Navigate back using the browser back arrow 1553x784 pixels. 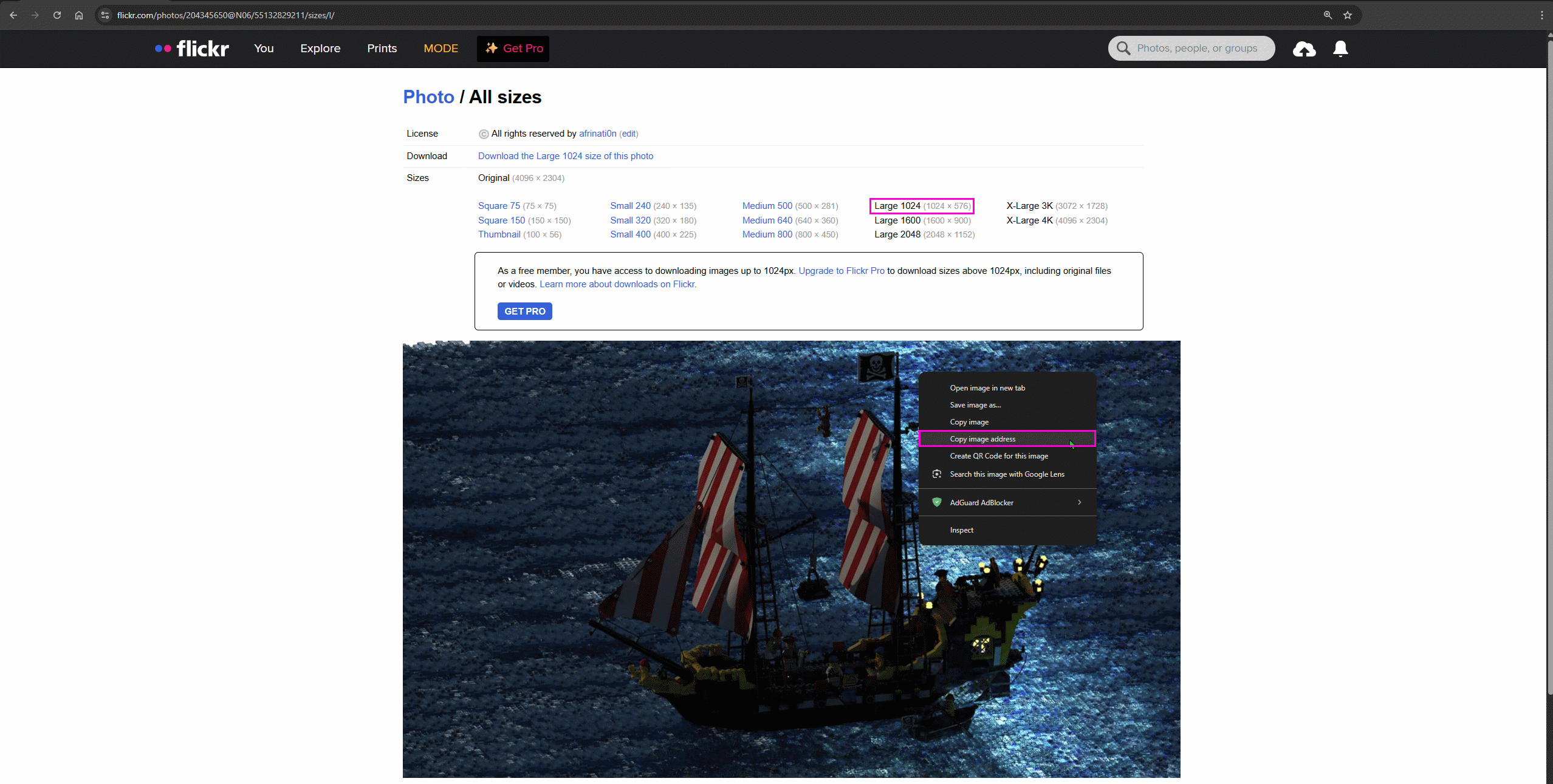click(x=13, y=15)
